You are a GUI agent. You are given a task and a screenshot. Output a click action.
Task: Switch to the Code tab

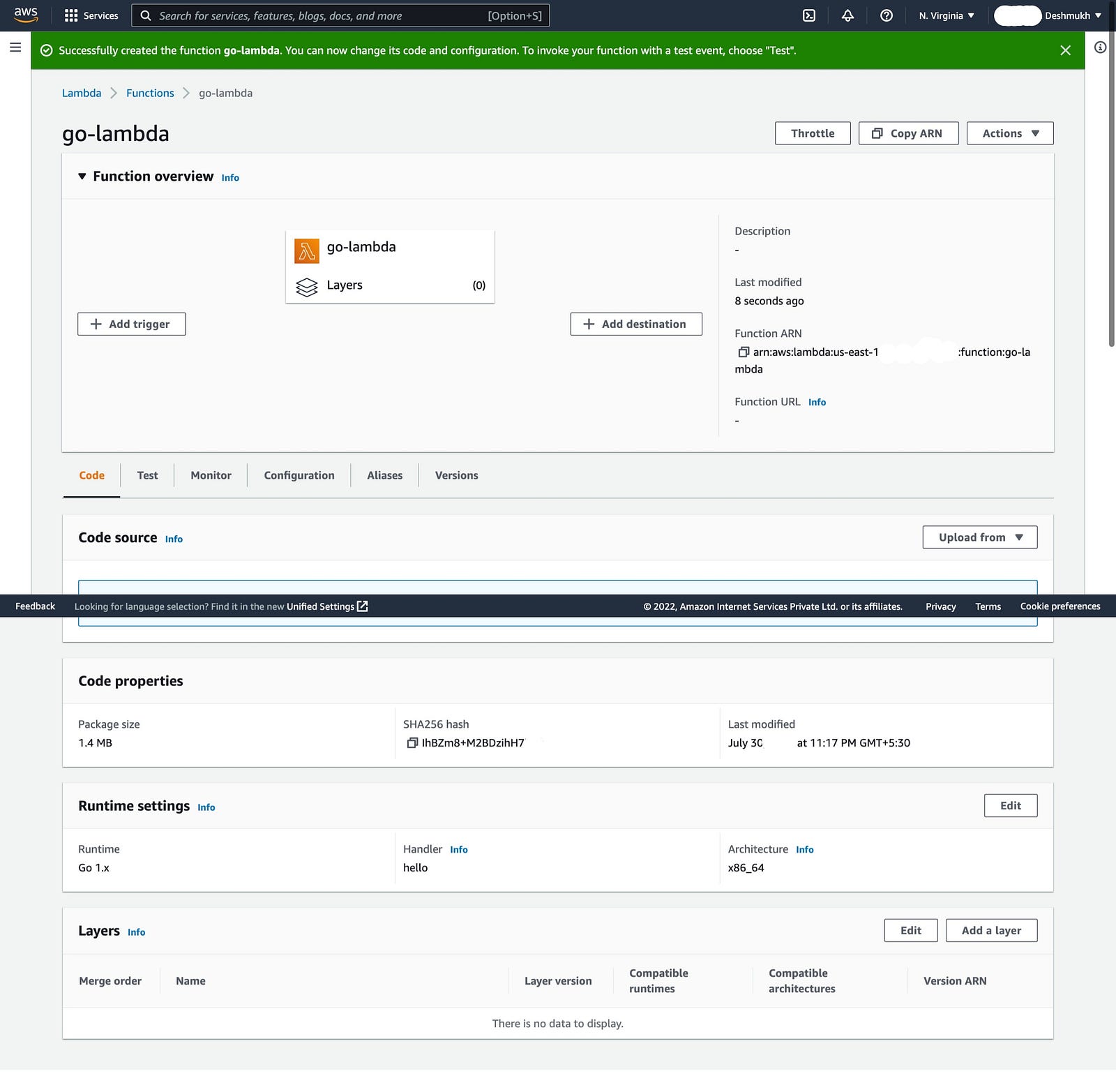91,475
